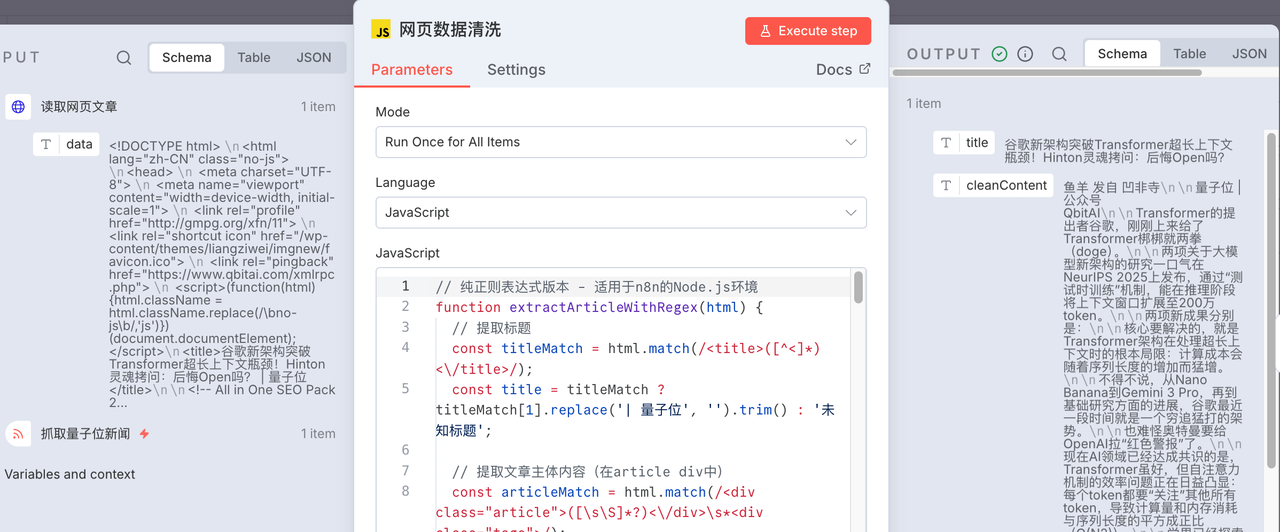Select Schema view in the input panel

pyautogui.click(x=187, y=57)
